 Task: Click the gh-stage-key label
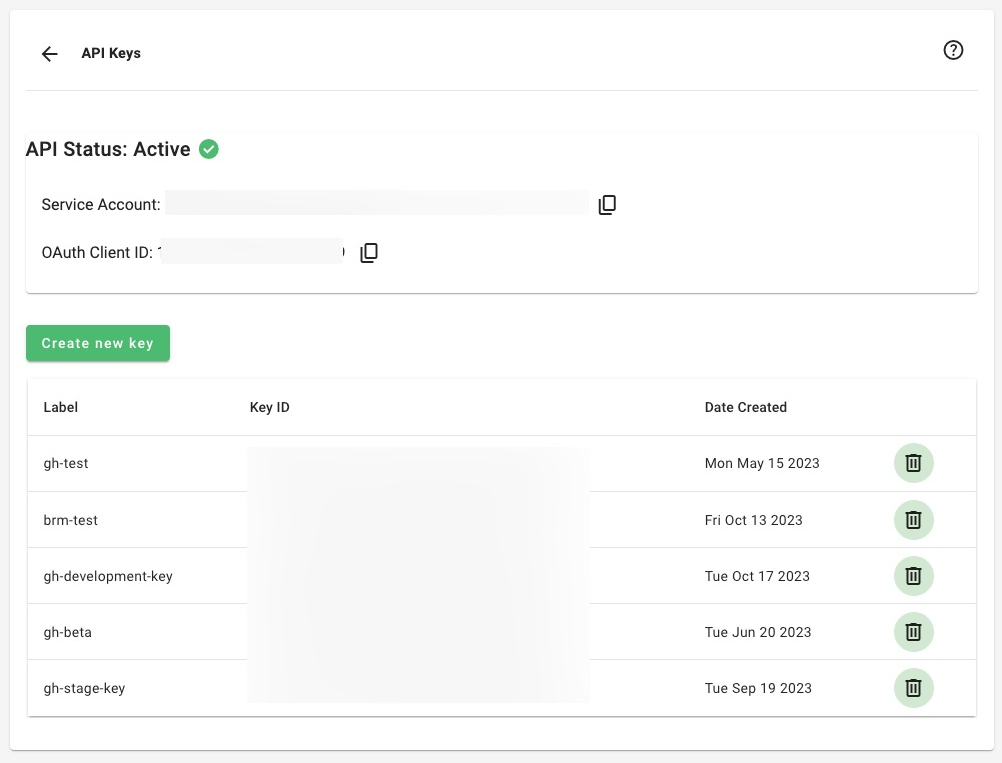click(84, 688)
